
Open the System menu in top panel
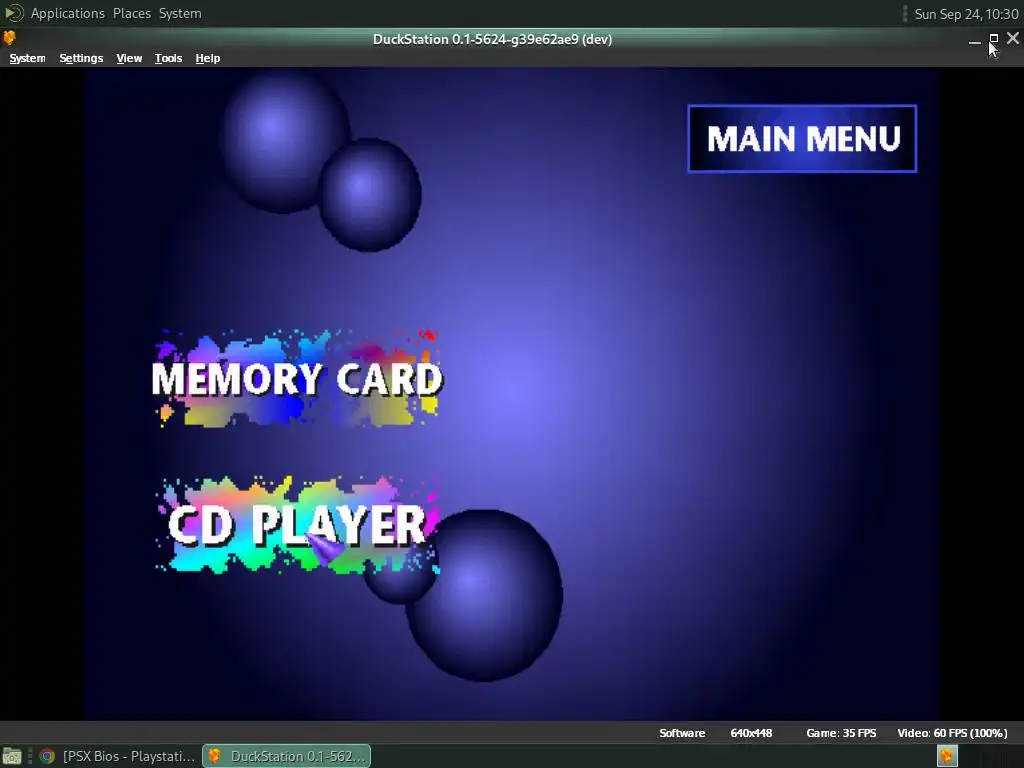click(x=180, y=13)
